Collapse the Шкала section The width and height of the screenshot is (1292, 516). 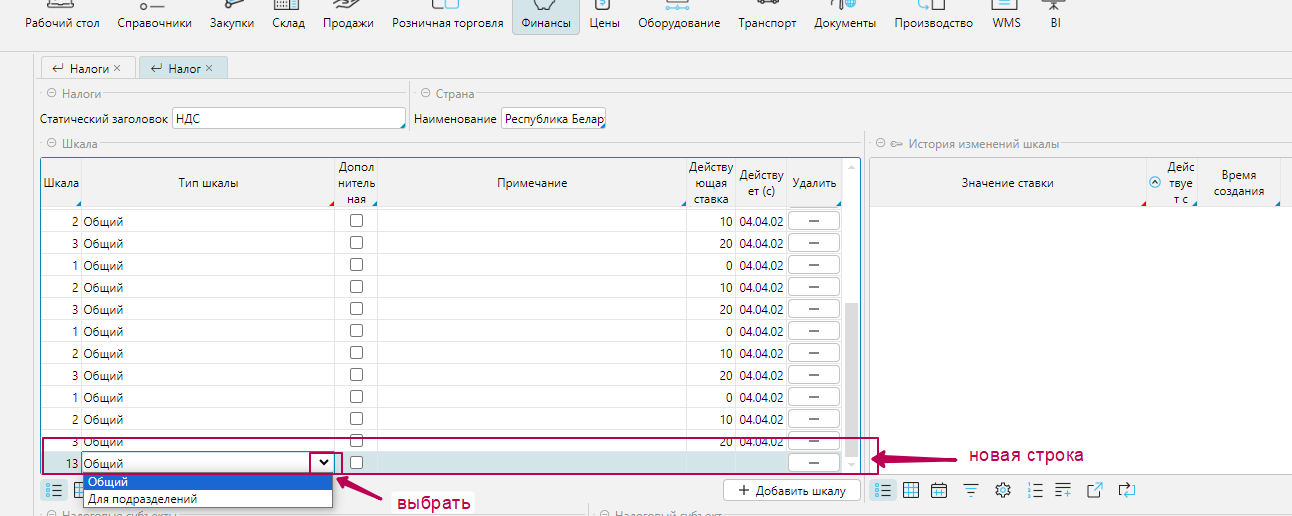pyautogui.click(x=52, y=144)
